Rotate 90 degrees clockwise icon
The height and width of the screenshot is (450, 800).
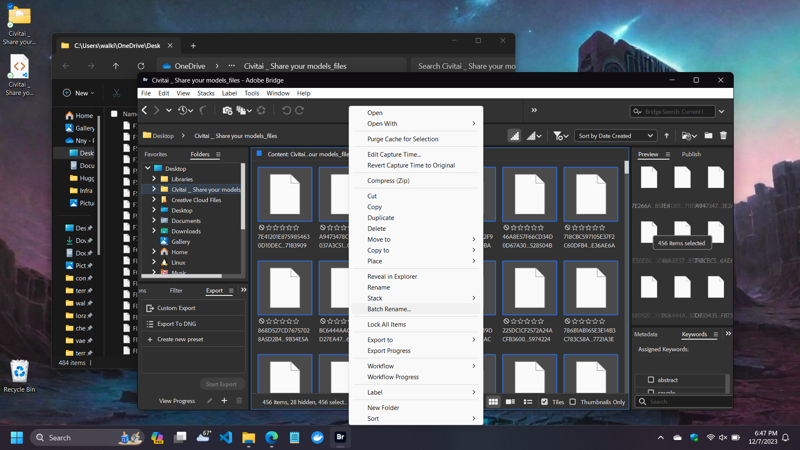(299, 110)
